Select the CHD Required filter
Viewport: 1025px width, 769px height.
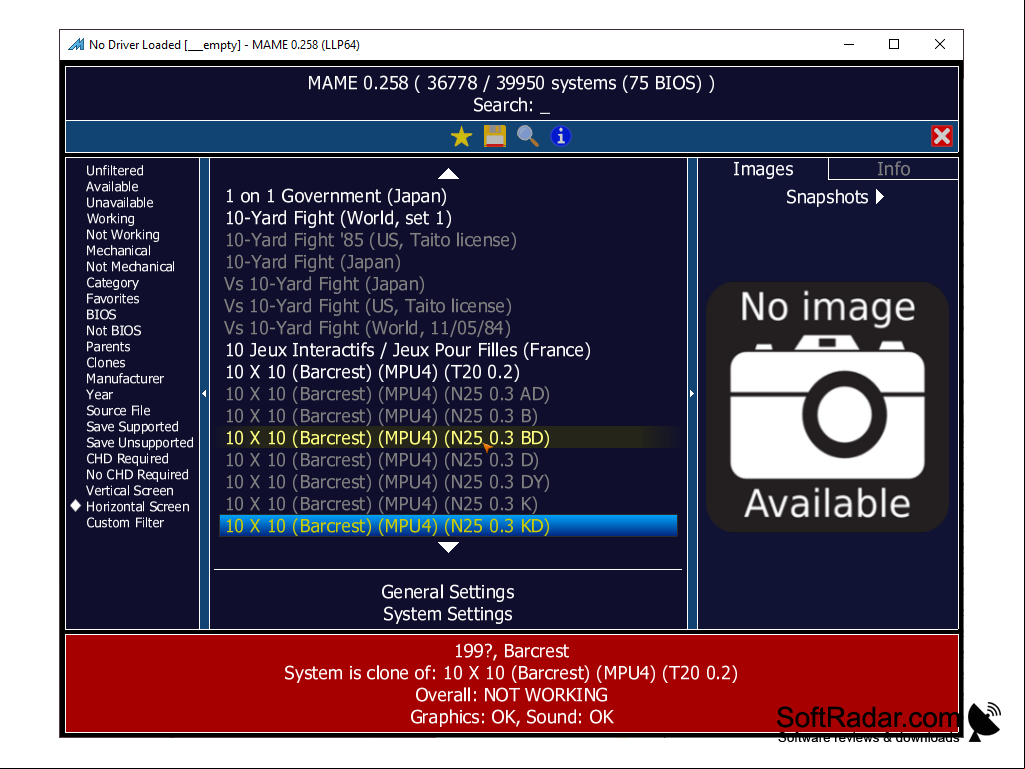click(127, 459)
